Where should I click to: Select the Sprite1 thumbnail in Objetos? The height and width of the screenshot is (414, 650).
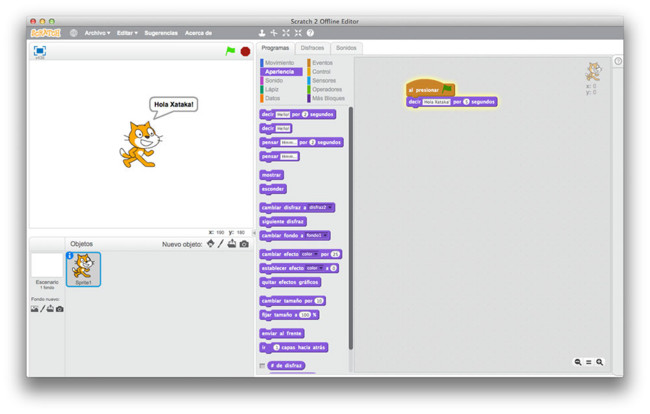(83, 269)
